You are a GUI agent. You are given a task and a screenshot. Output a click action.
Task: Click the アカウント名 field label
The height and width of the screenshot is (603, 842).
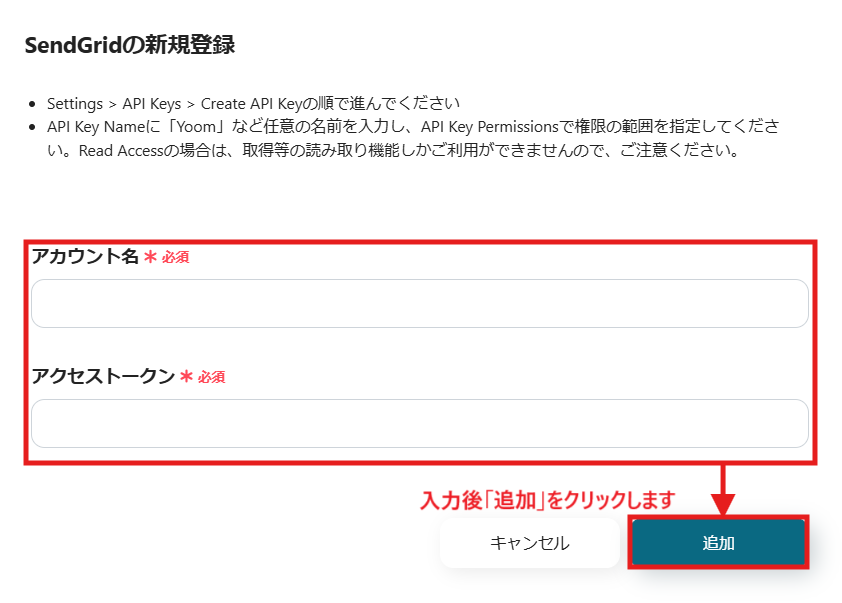(x=85, y=257)
